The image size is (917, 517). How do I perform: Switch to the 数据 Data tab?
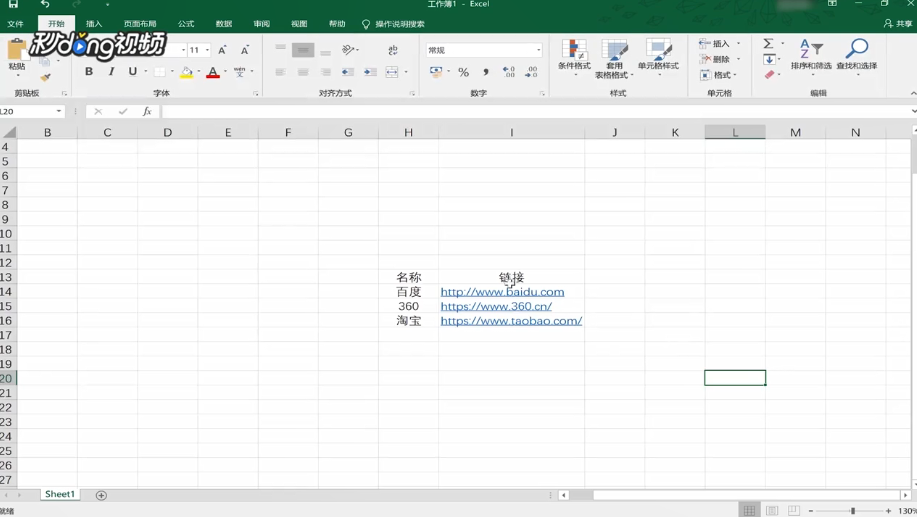[224, 24]
